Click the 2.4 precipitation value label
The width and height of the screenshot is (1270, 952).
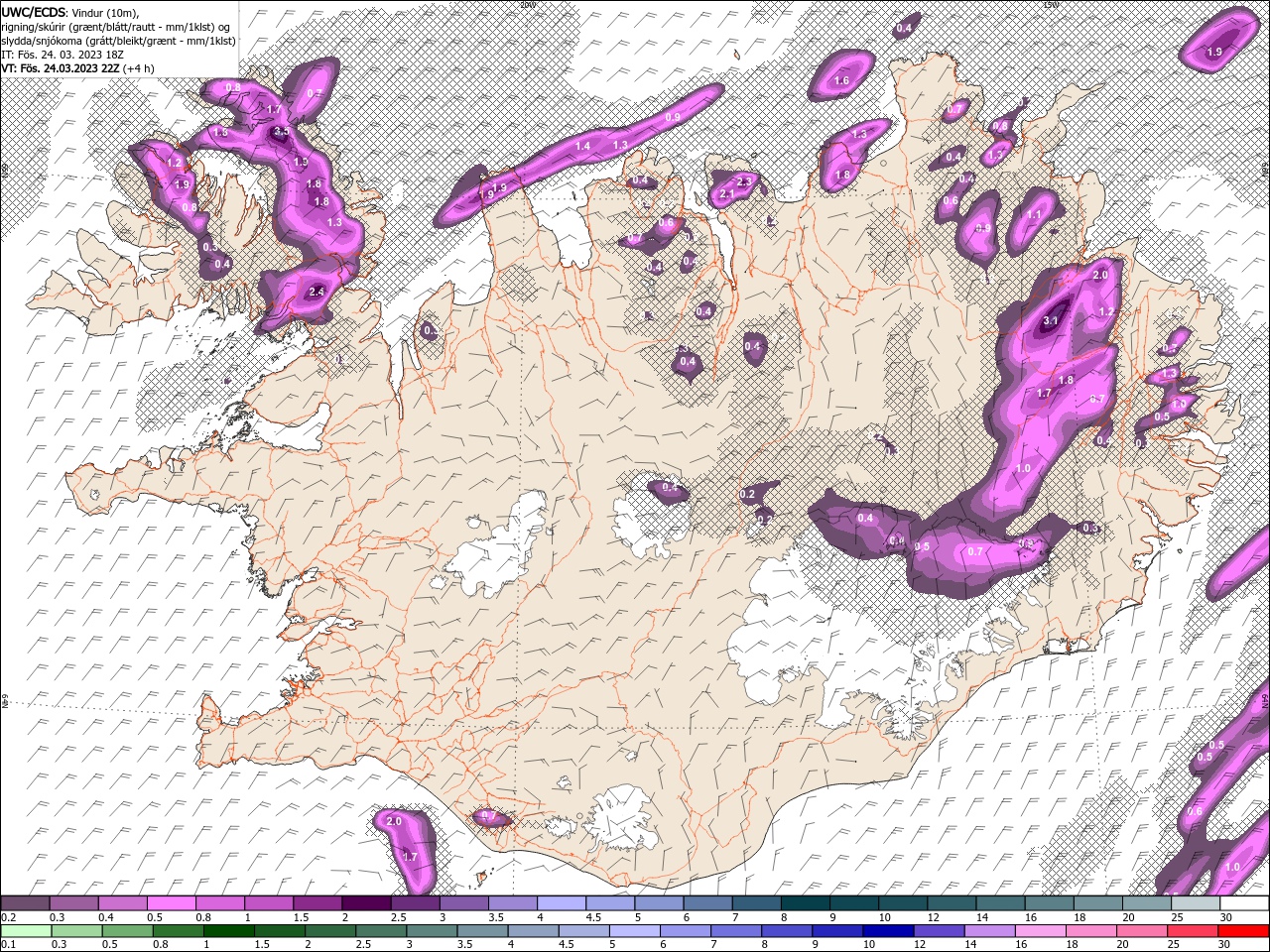pos(317,292)
